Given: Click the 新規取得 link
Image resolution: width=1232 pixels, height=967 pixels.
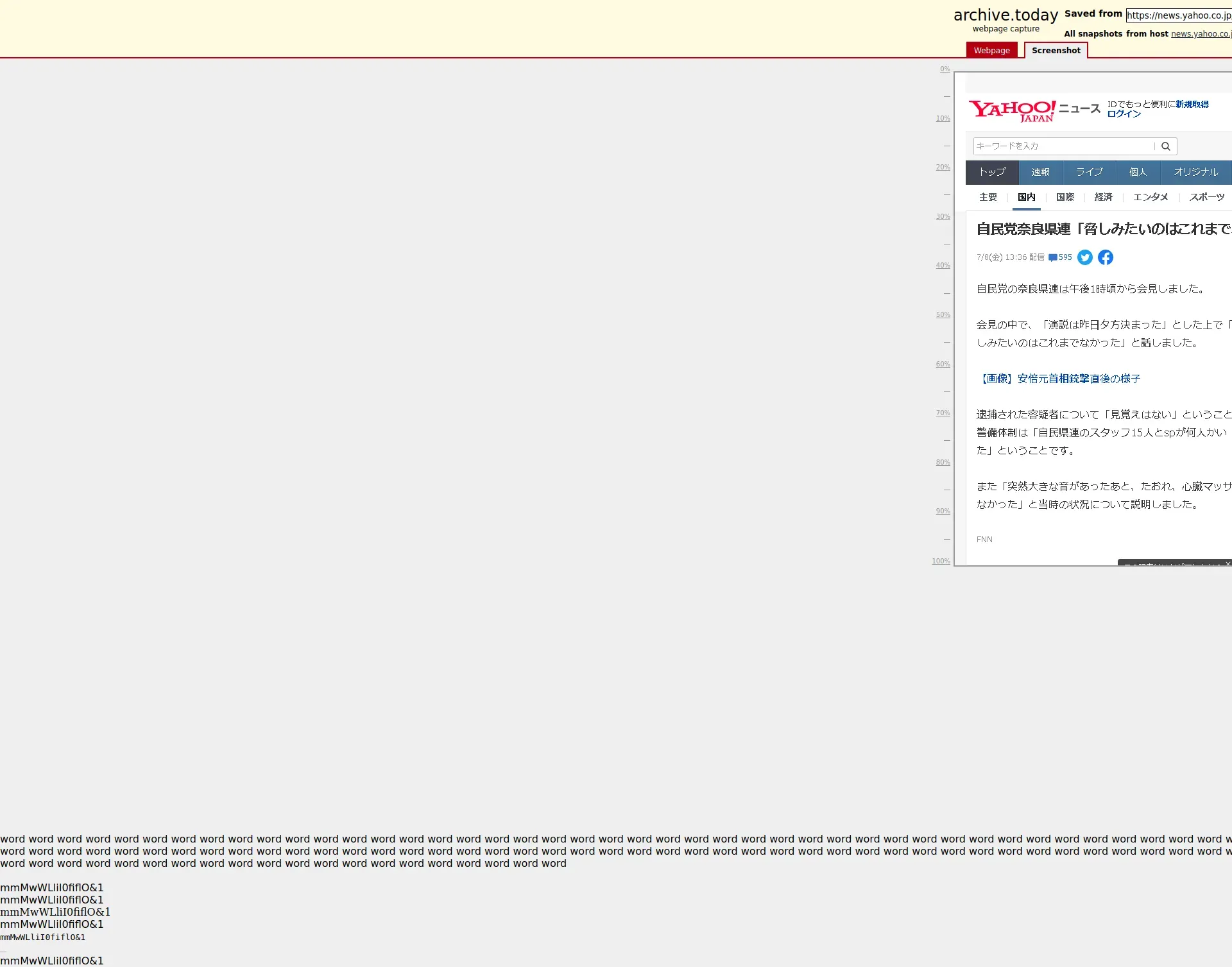Looking at the screenshot, I should click(x=1192, y=104).
